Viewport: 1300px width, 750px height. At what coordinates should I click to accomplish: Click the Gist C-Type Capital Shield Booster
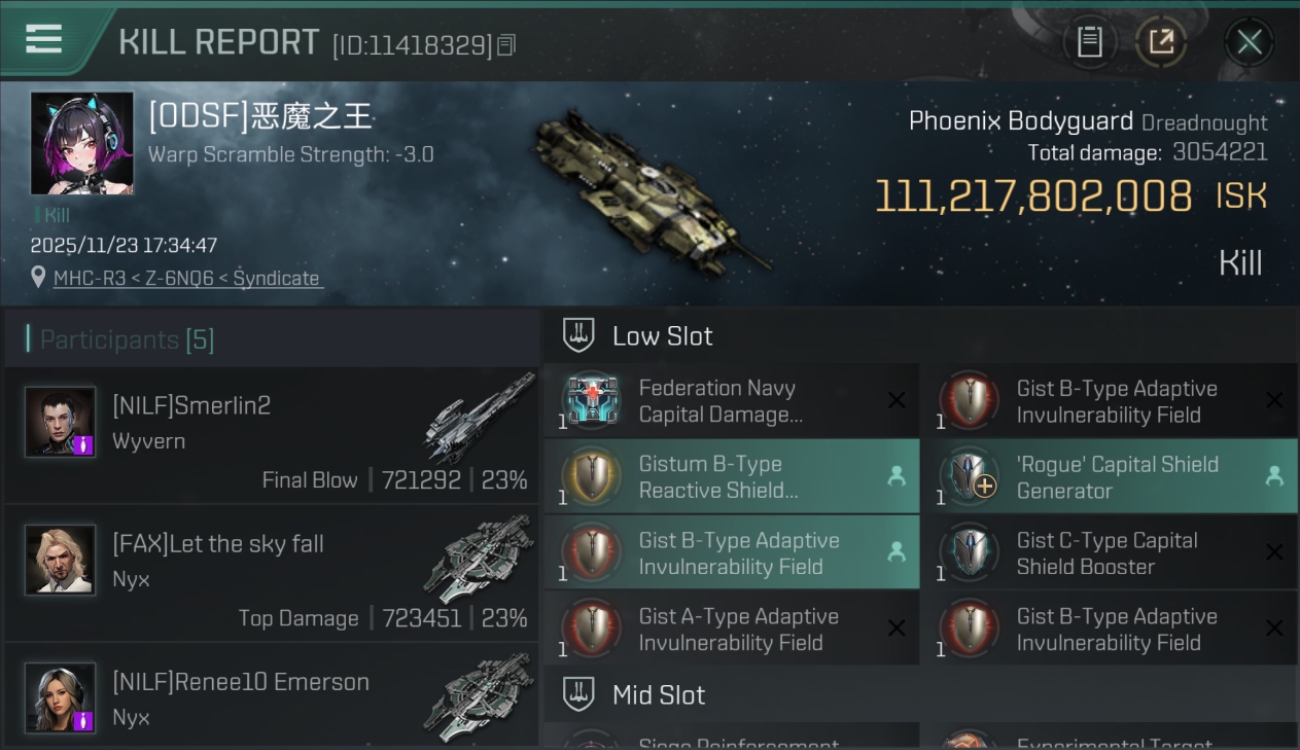[1109, 553]
